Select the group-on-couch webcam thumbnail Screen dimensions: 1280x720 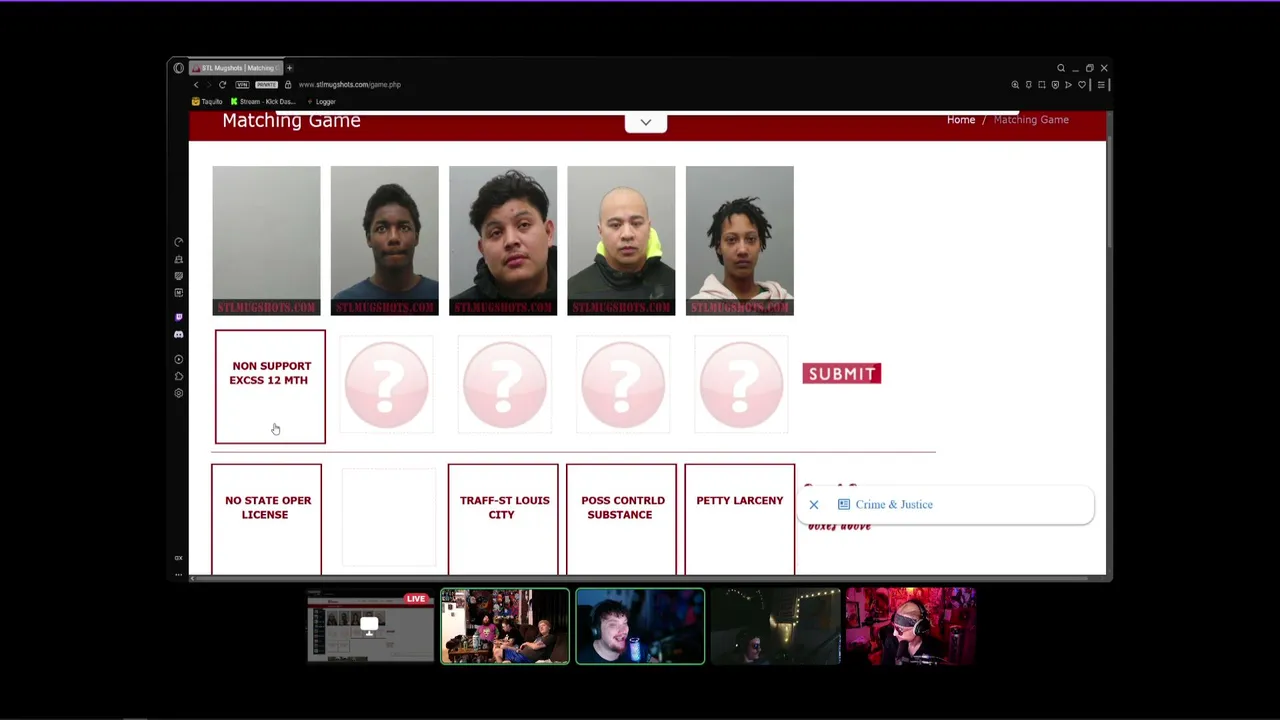[505, 626]
